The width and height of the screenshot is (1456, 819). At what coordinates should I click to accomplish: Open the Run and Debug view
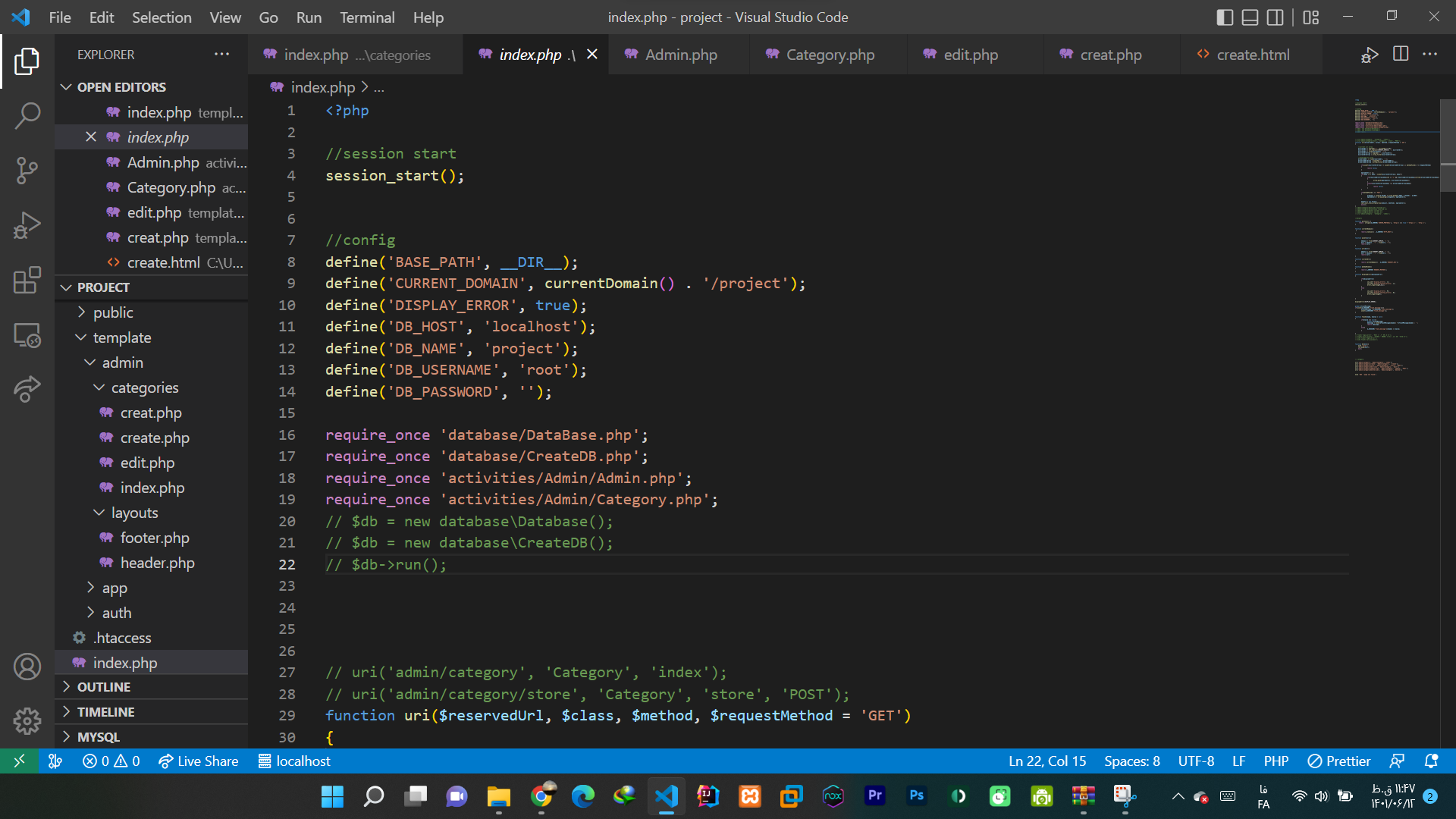coord(27,225)
